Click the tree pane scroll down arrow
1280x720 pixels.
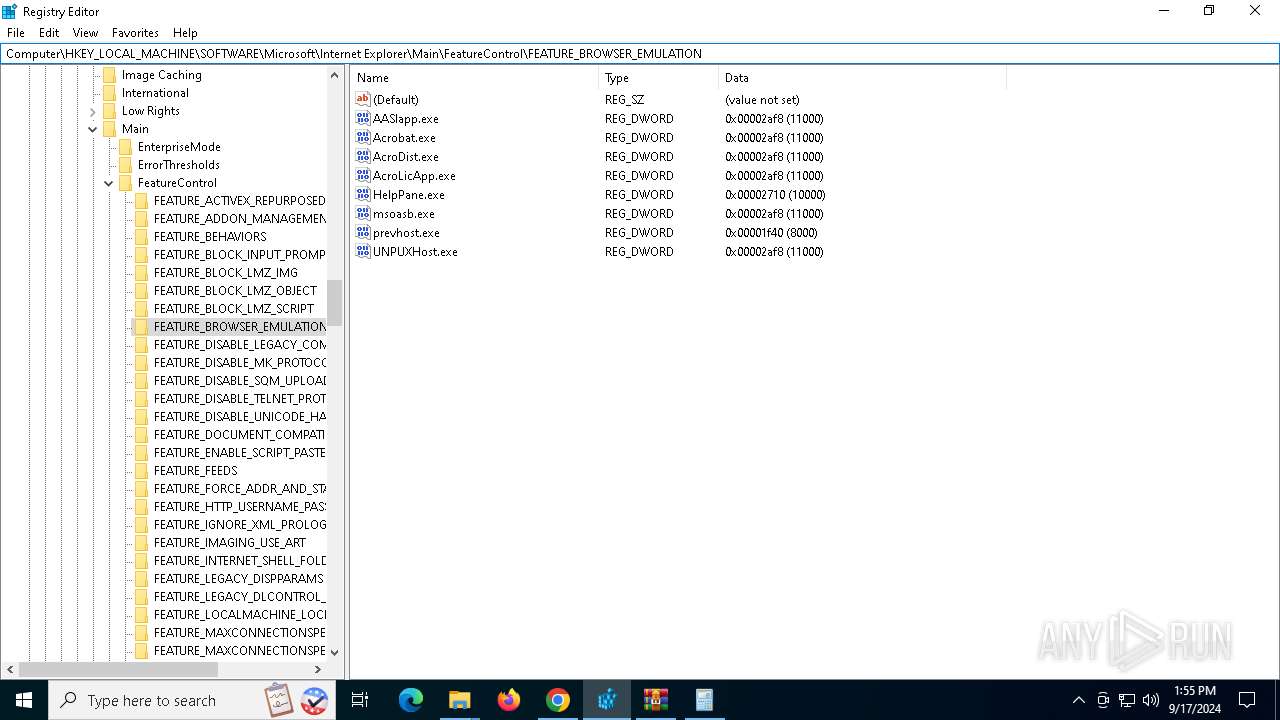click(x=334, y=652)
